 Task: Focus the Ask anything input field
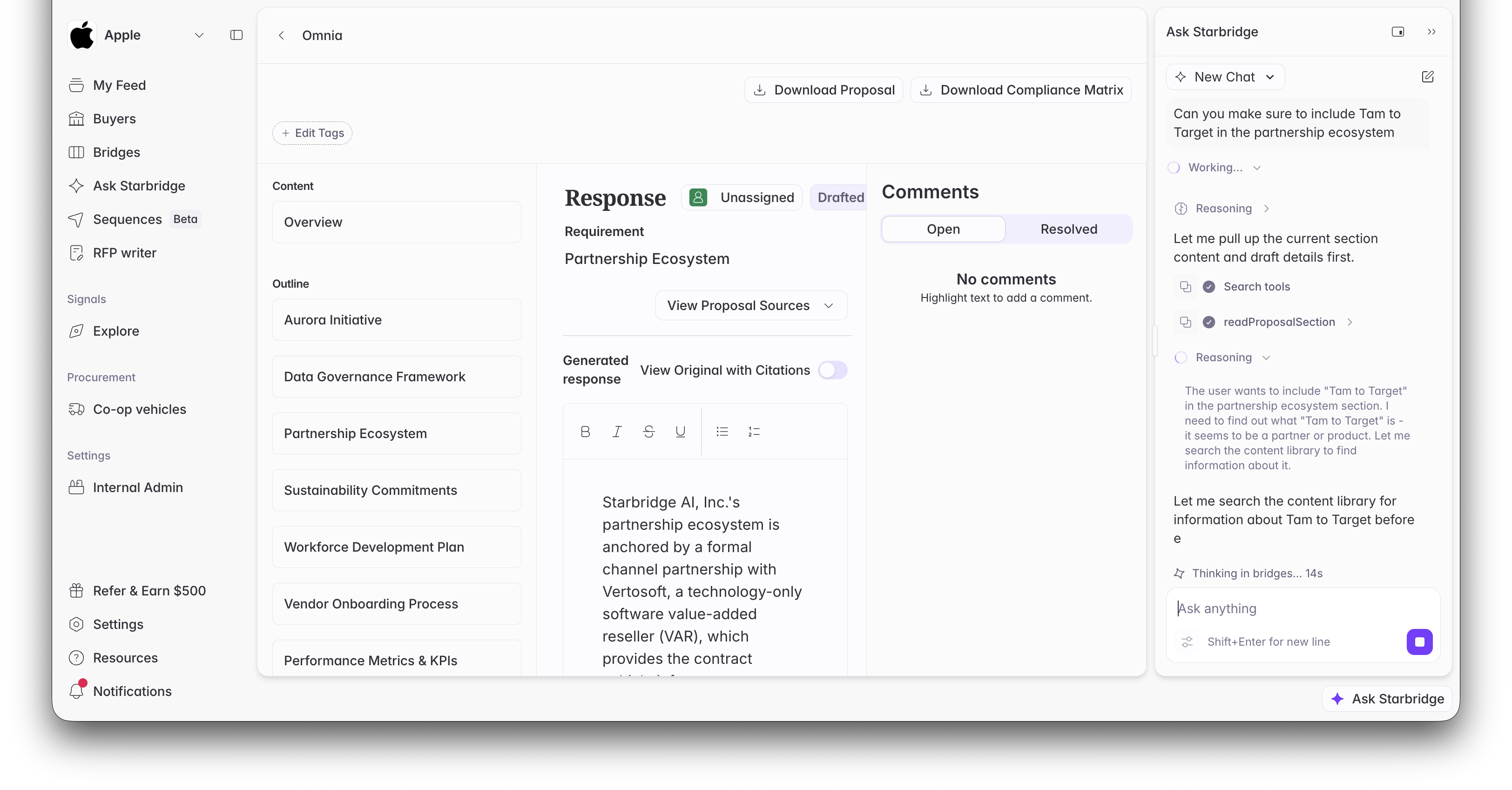click(x=1303, y=608)
